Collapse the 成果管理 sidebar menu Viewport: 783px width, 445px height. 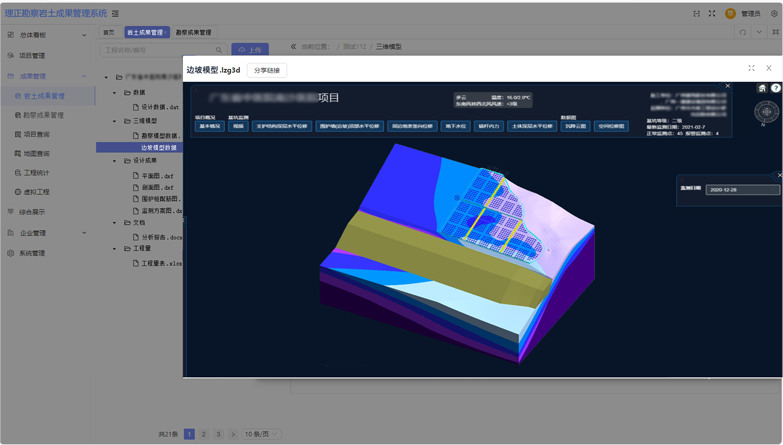[84, 76]
